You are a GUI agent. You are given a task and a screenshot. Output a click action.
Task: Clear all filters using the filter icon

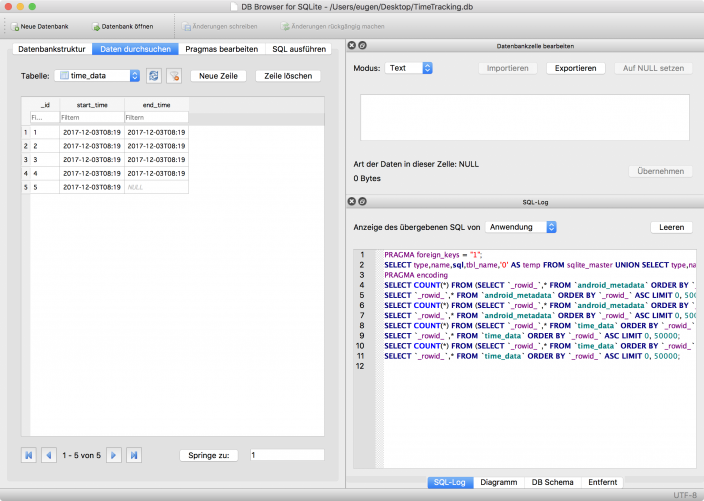pos(174,76)
